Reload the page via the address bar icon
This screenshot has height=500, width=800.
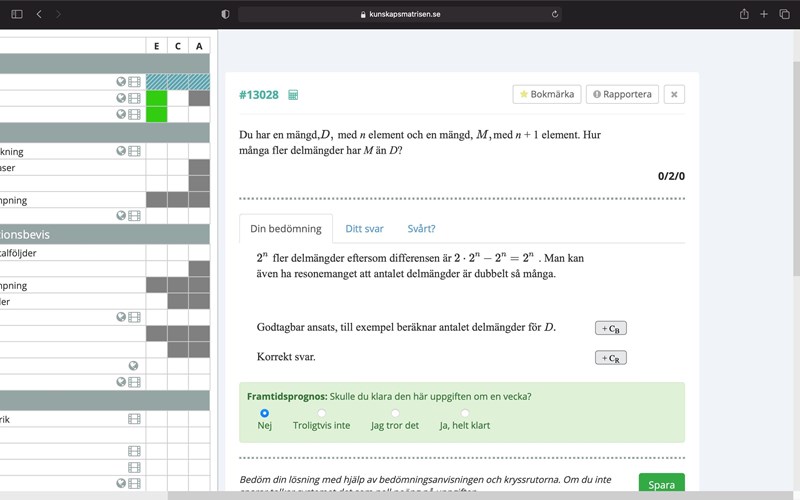coord(555,14)
